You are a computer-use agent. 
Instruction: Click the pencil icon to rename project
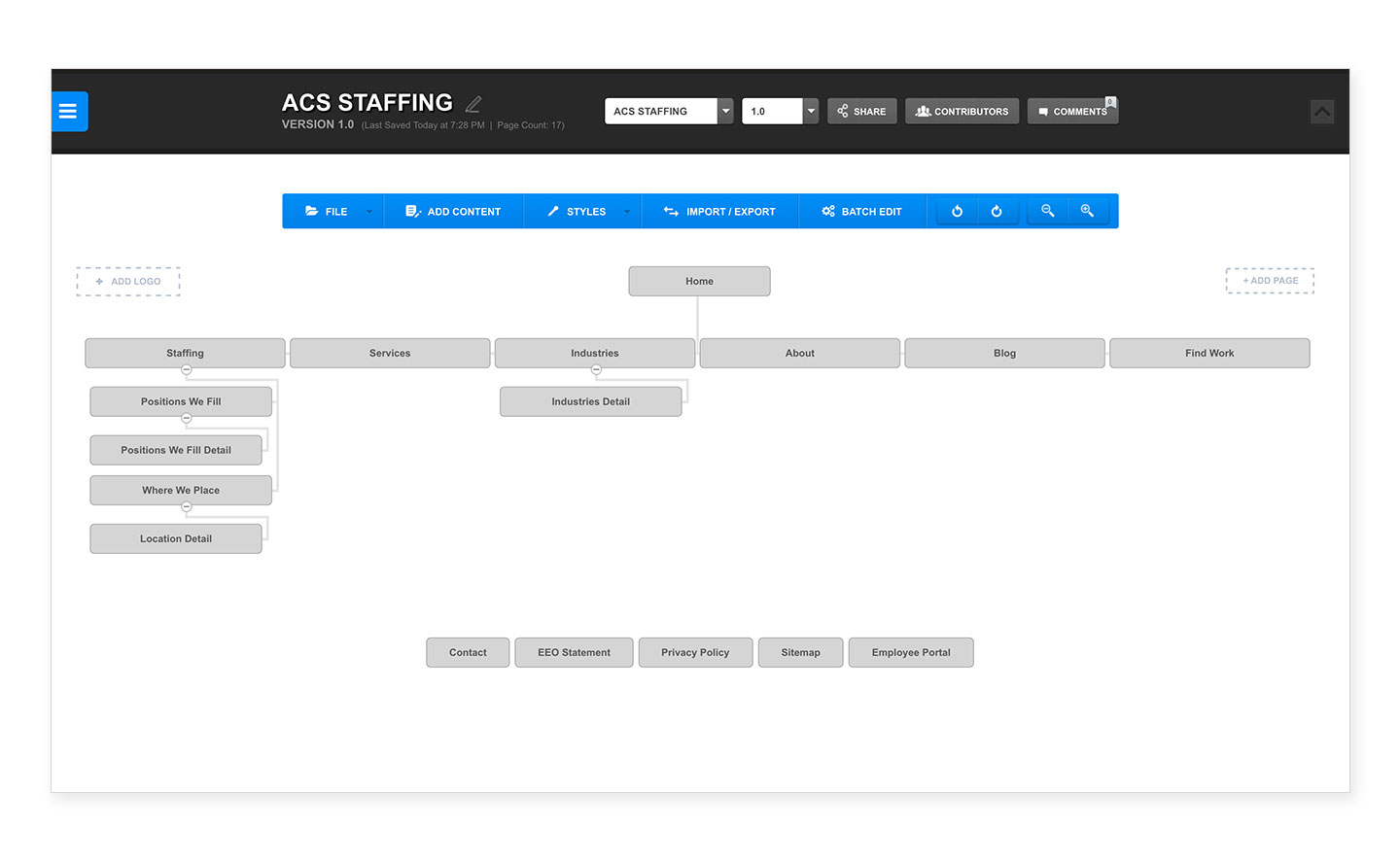tap(473, 103)
